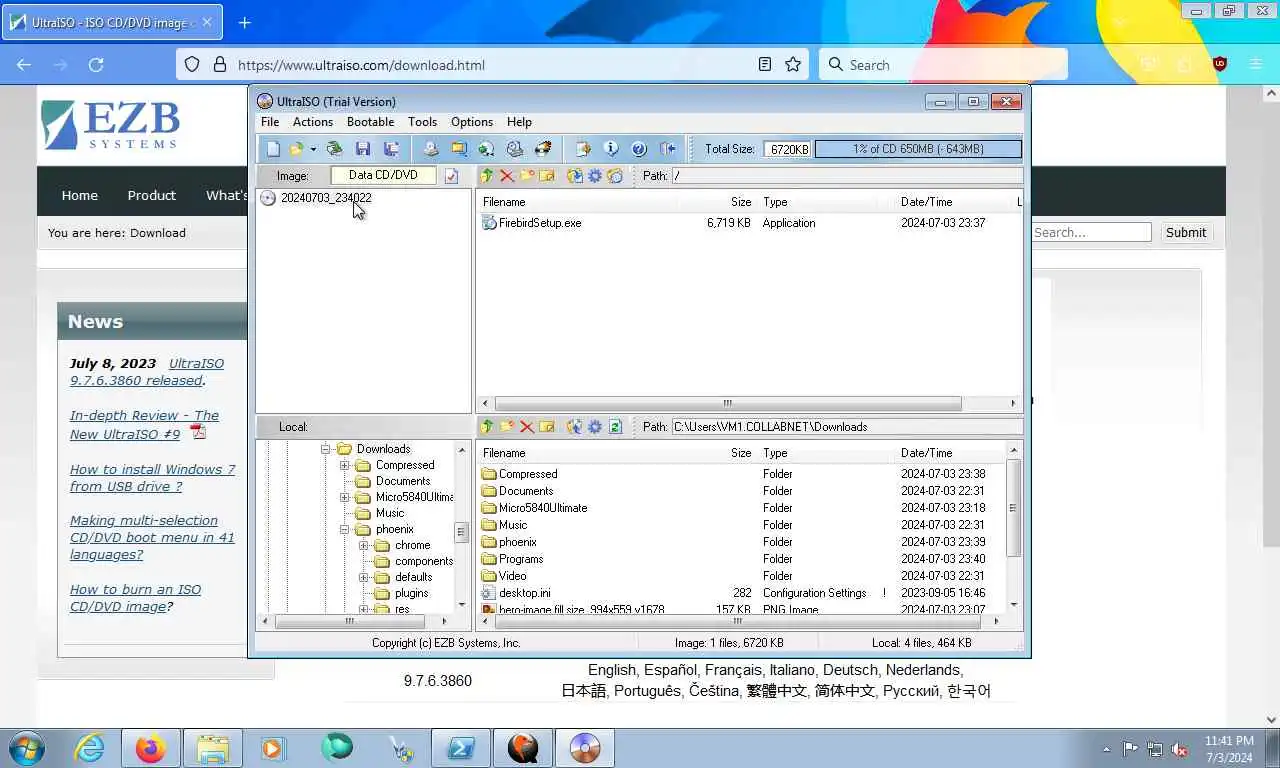
Task: Open the dropdown arrow beside Open icon
Action: pos(312,149)
